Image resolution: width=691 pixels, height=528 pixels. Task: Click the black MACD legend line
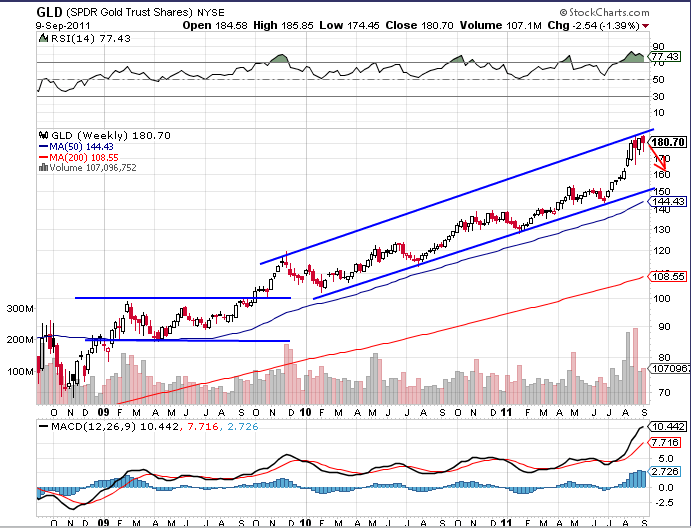(43, 427)
